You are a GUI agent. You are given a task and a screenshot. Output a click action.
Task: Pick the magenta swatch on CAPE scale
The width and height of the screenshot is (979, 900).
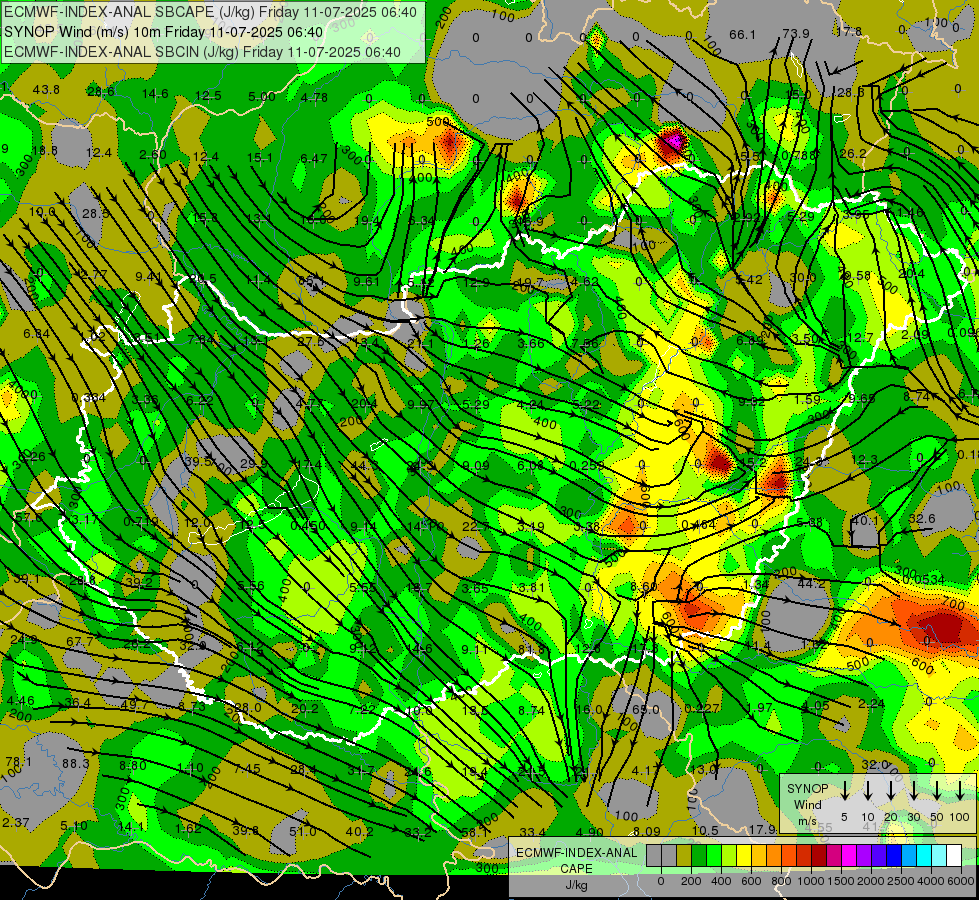pos(849,856)
